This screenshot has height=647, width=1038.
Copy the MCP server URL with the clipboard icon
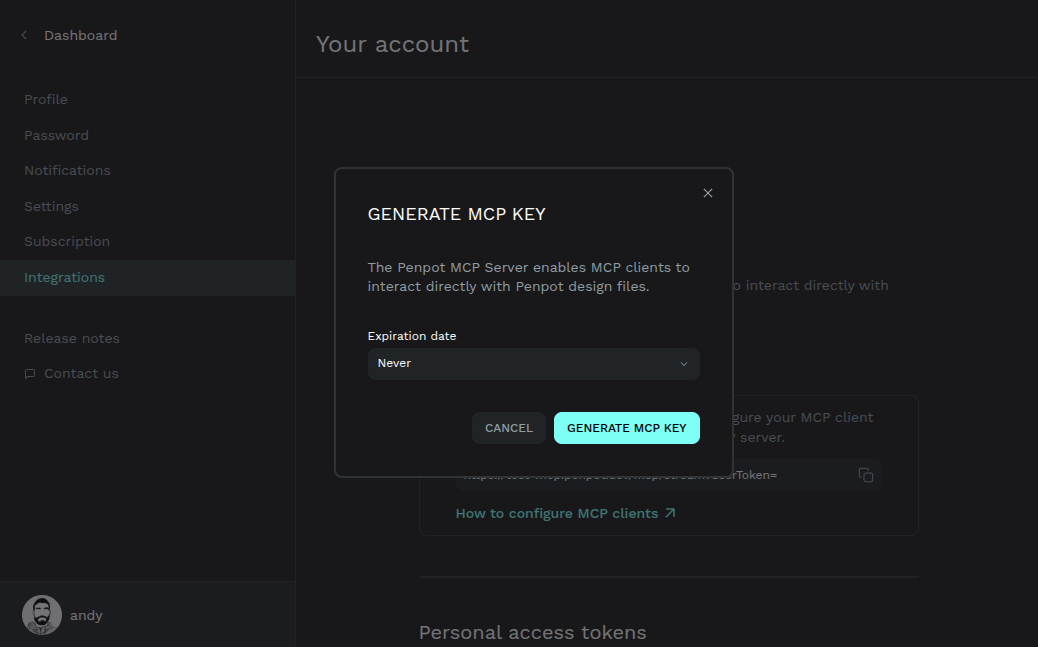tap(865, 475)
